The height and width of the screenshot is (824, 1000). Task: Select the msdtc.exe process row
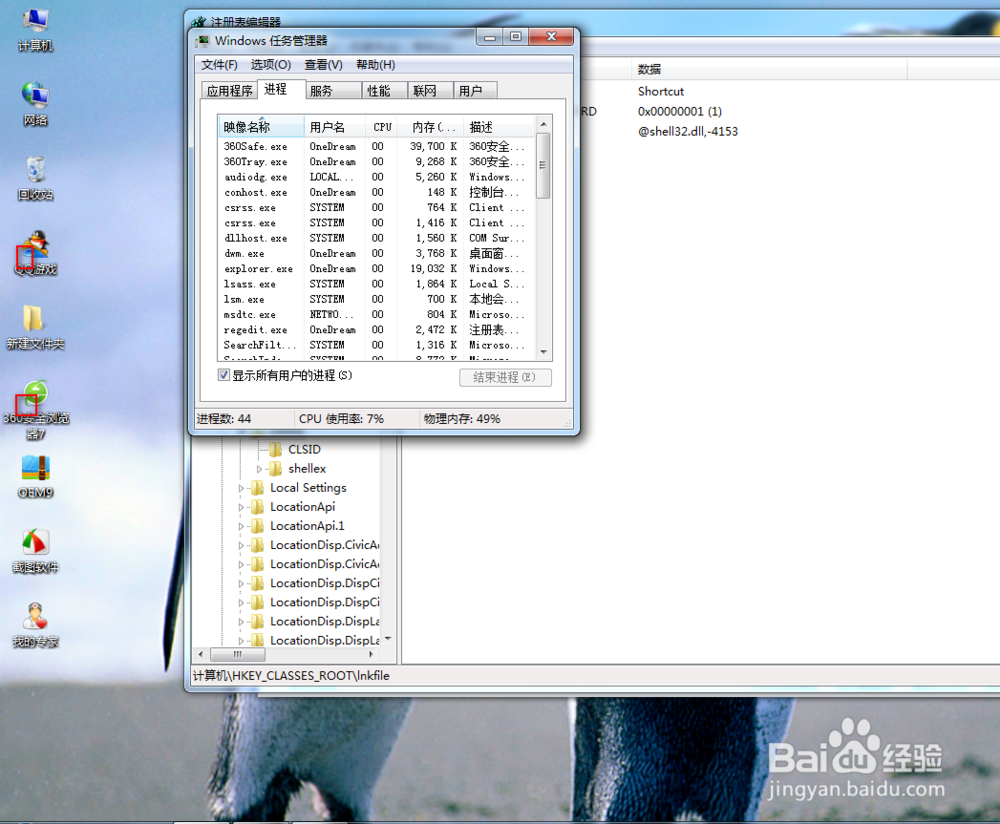coord(376,315)
